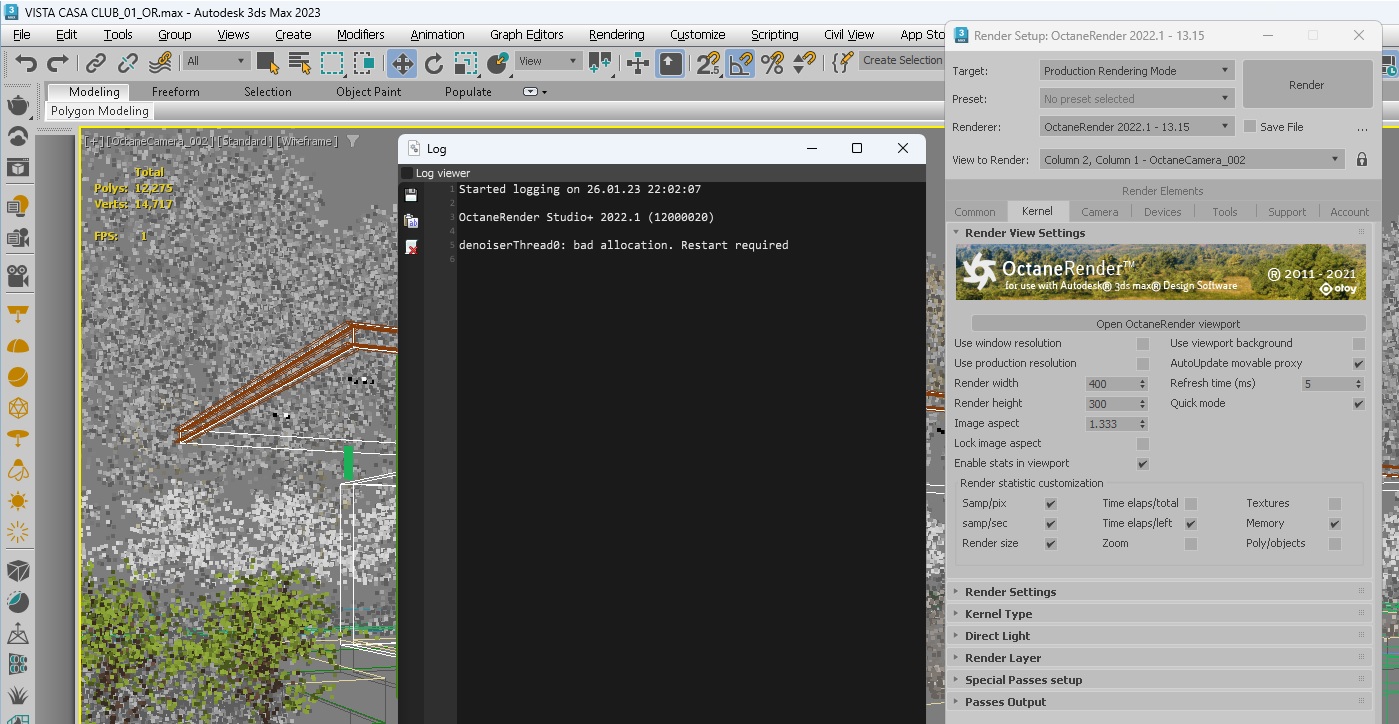Uncheck the Samp/pix statistic checkbox
This screenshot has width=1399, height=724.
pyautogui.click(x=1051, y=504)
